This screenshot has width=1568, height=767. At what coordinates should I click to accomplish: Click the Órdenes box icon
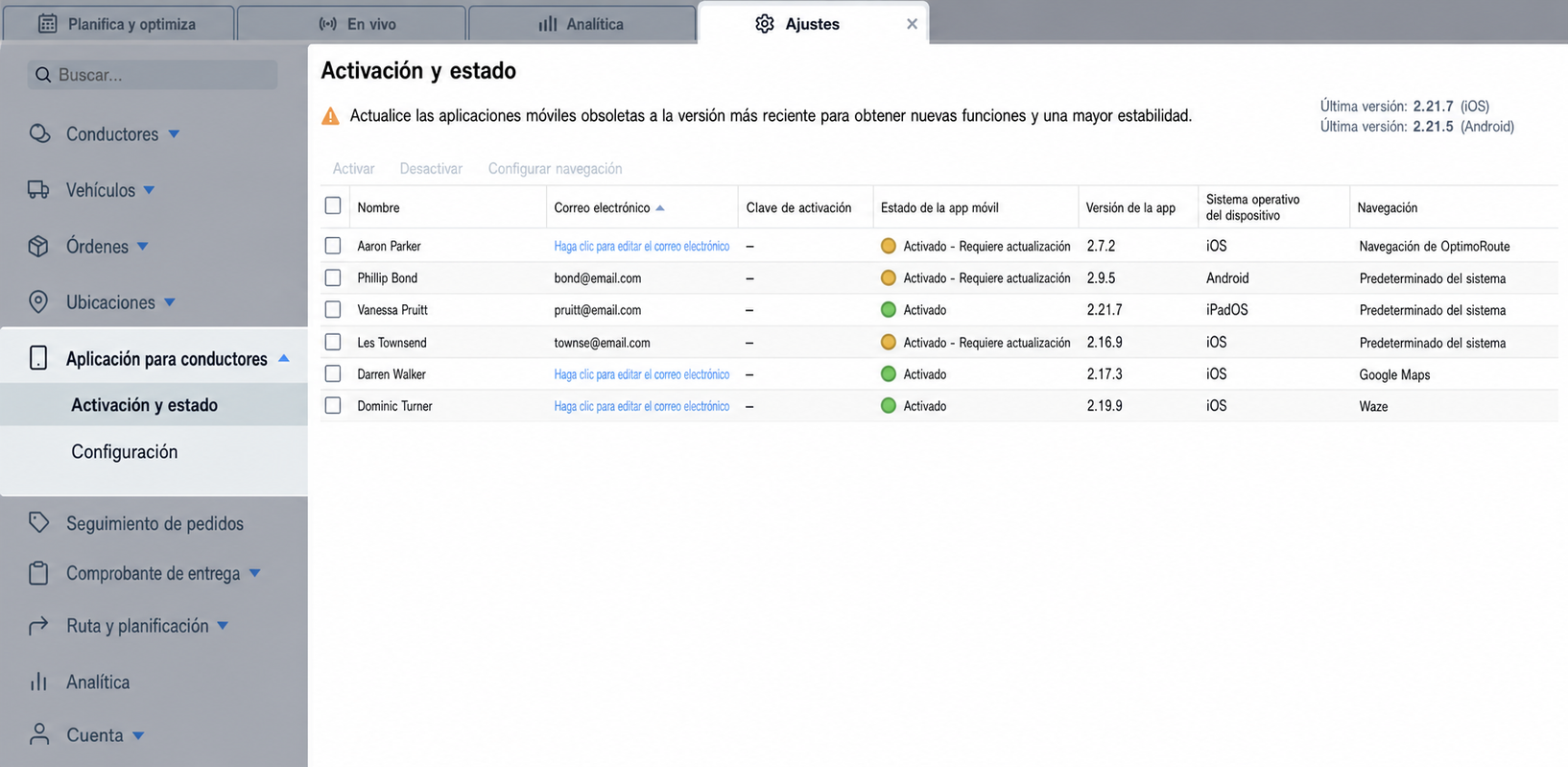point(38,246)
